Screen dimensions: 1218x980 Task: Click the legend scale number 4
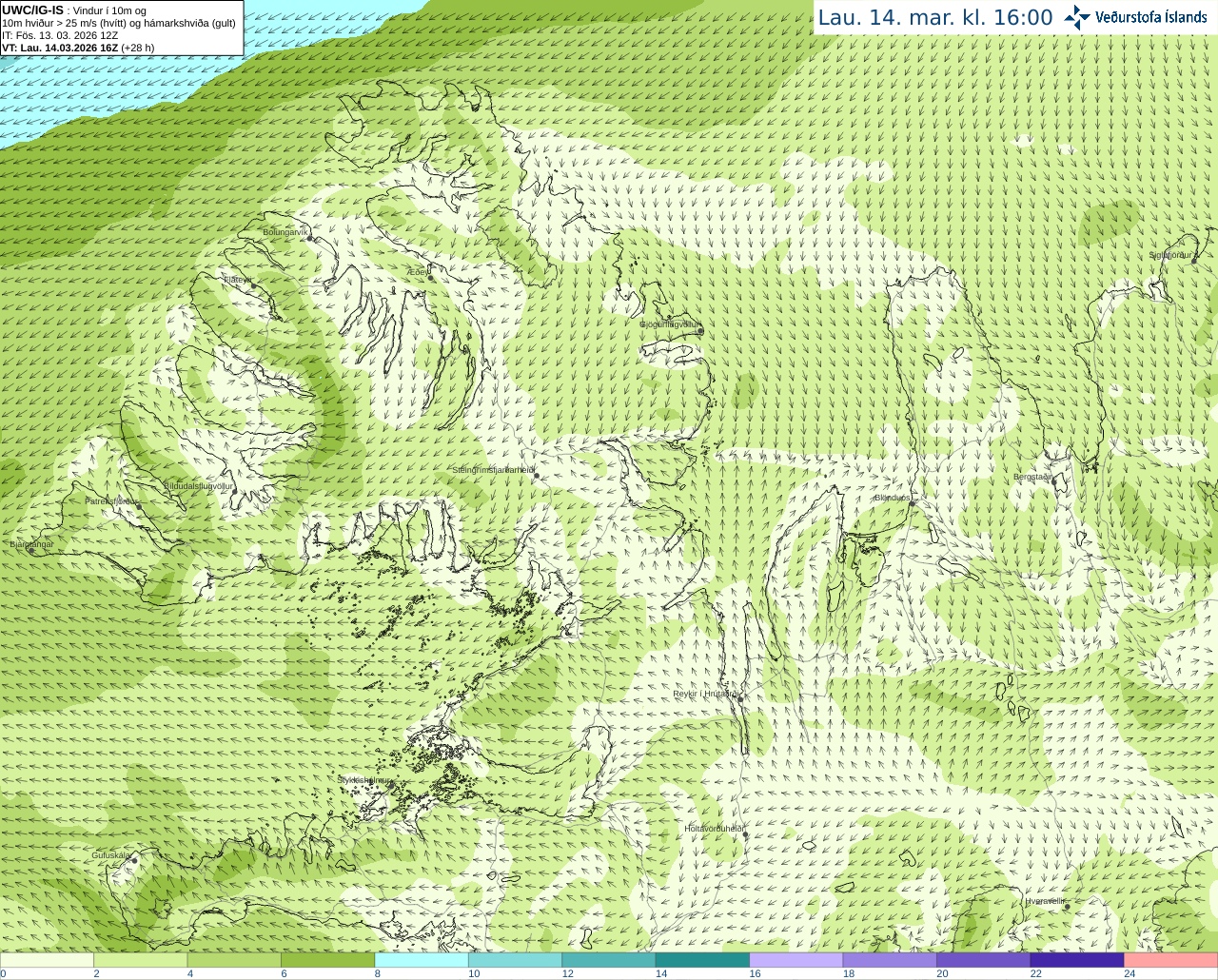click(x=190, y=973)
